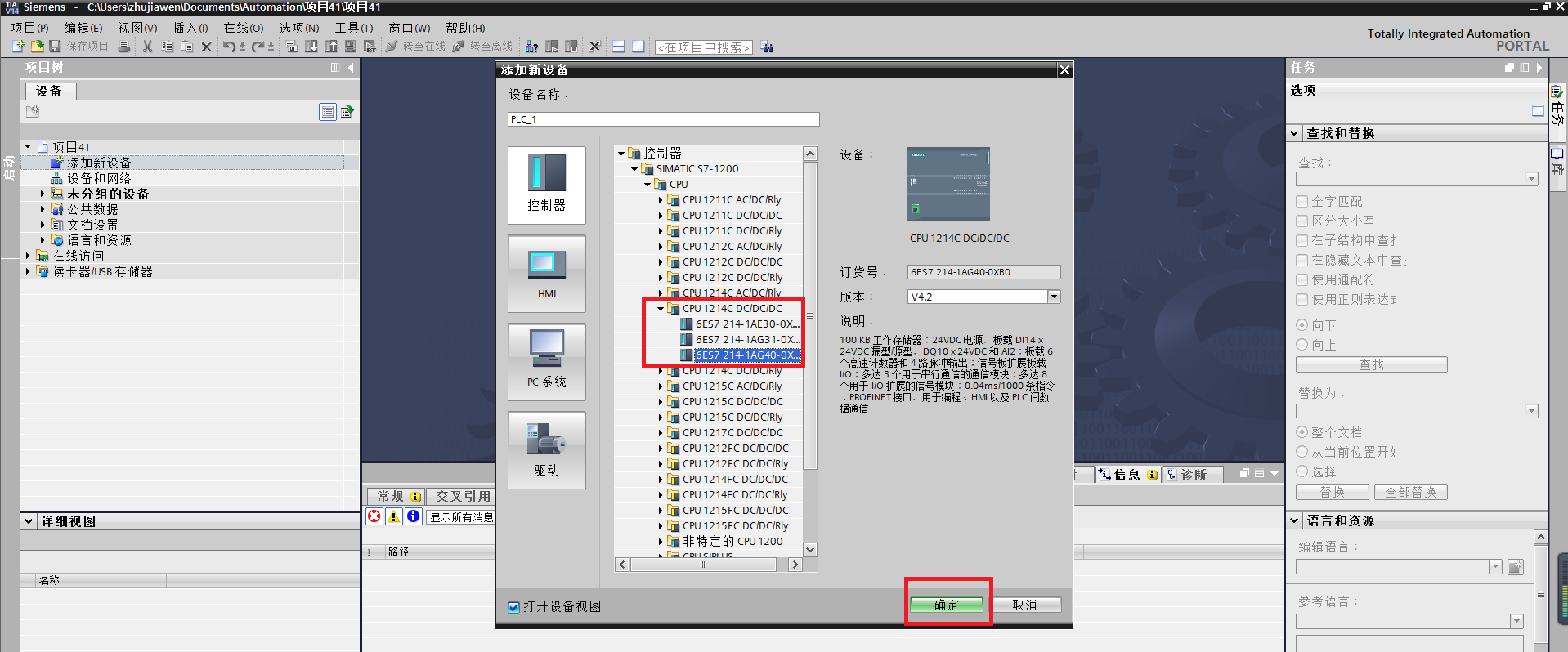
Task: Select the 控制器 (Controller) device category icon
Action: point(546,185)
